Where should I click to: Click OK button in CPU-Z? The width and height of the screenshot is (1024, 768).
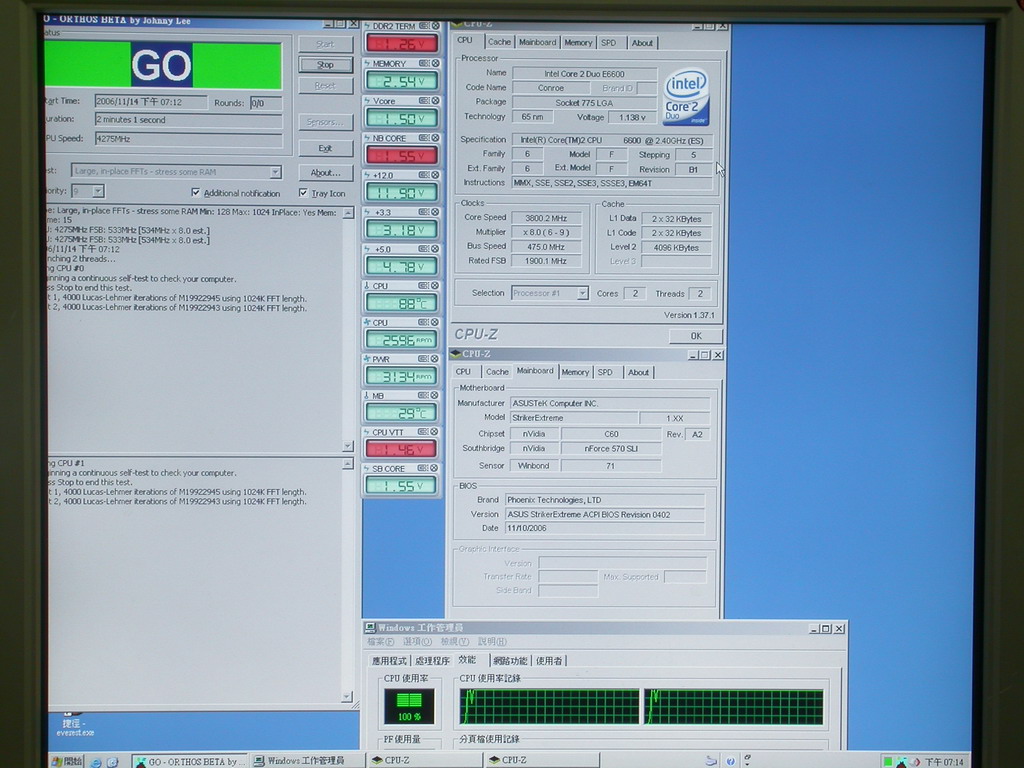point(696,336)
